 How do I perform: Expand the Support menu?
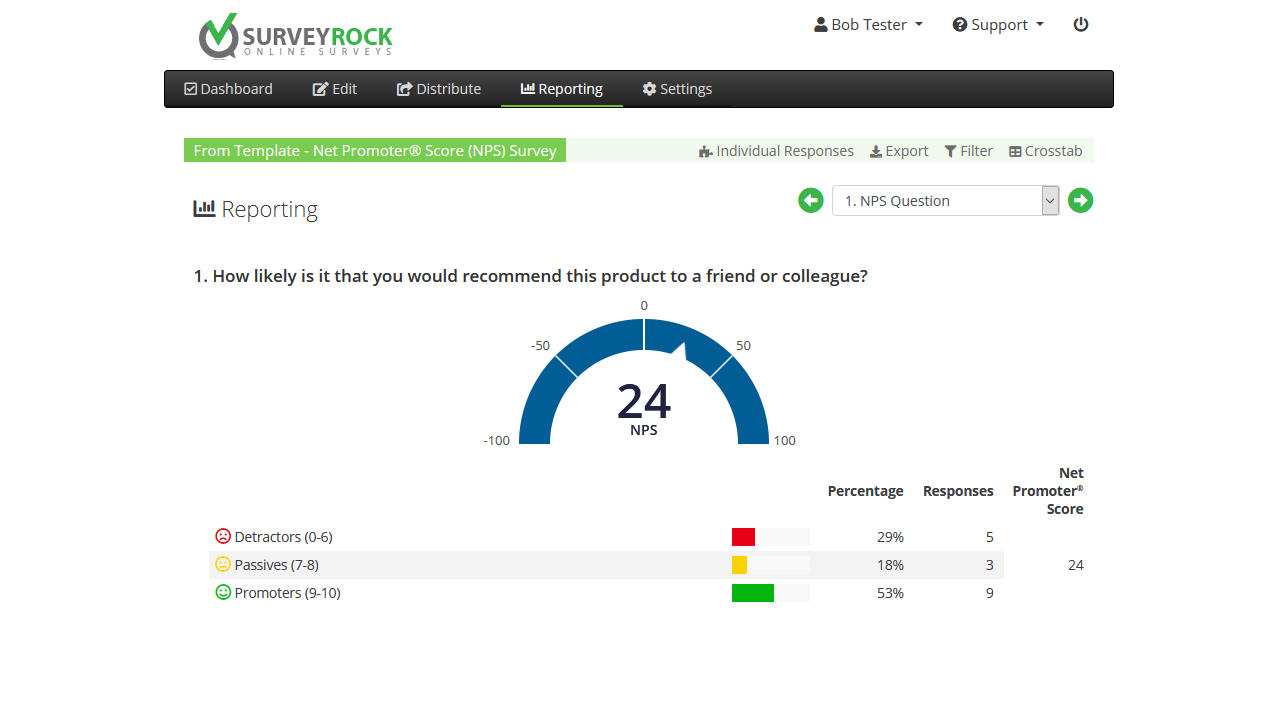[998, 24]
